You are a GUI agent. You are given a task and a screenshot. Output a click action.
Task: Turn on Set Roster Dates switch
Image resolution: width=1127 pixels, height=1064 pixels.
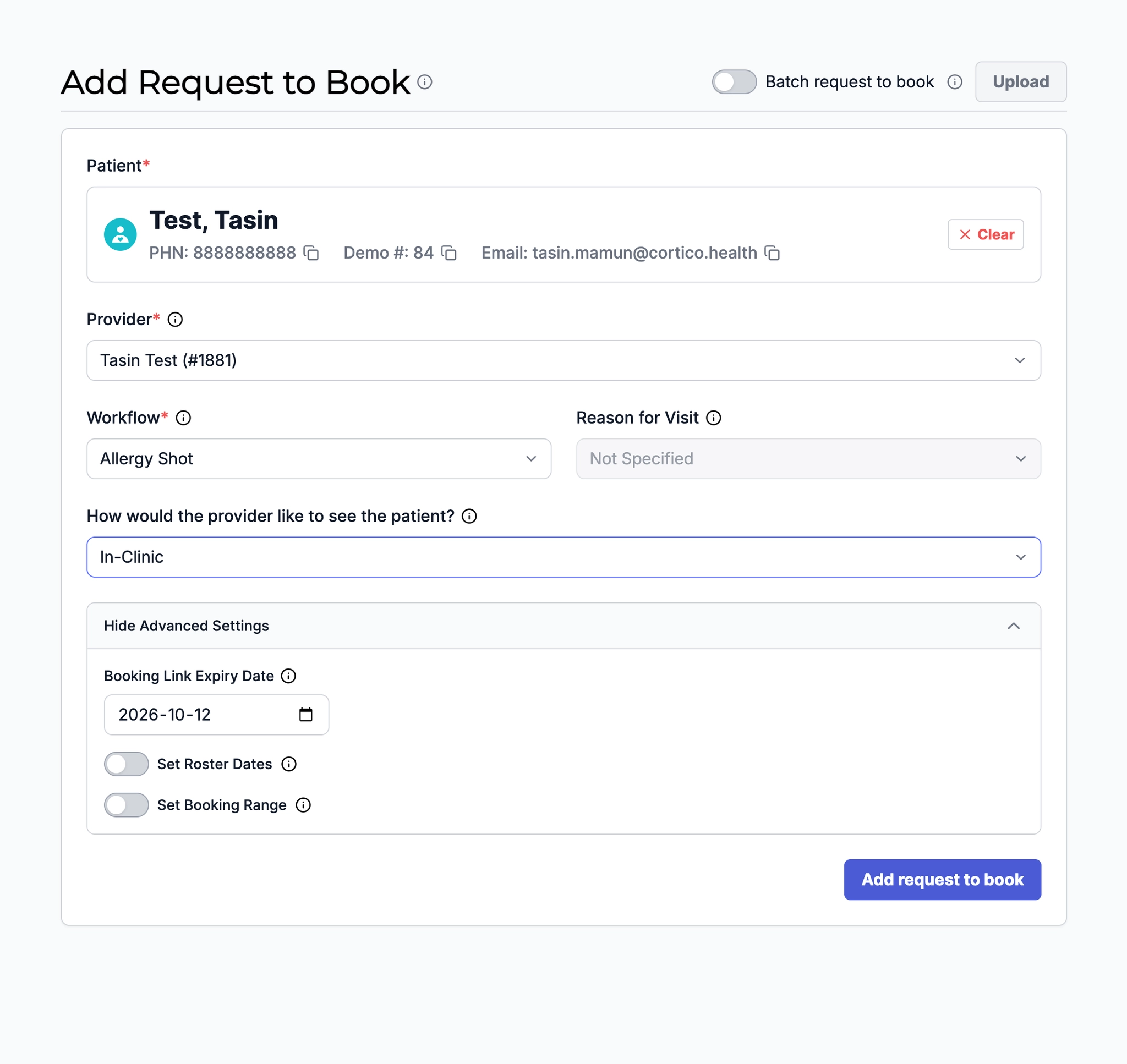[127, 765]
